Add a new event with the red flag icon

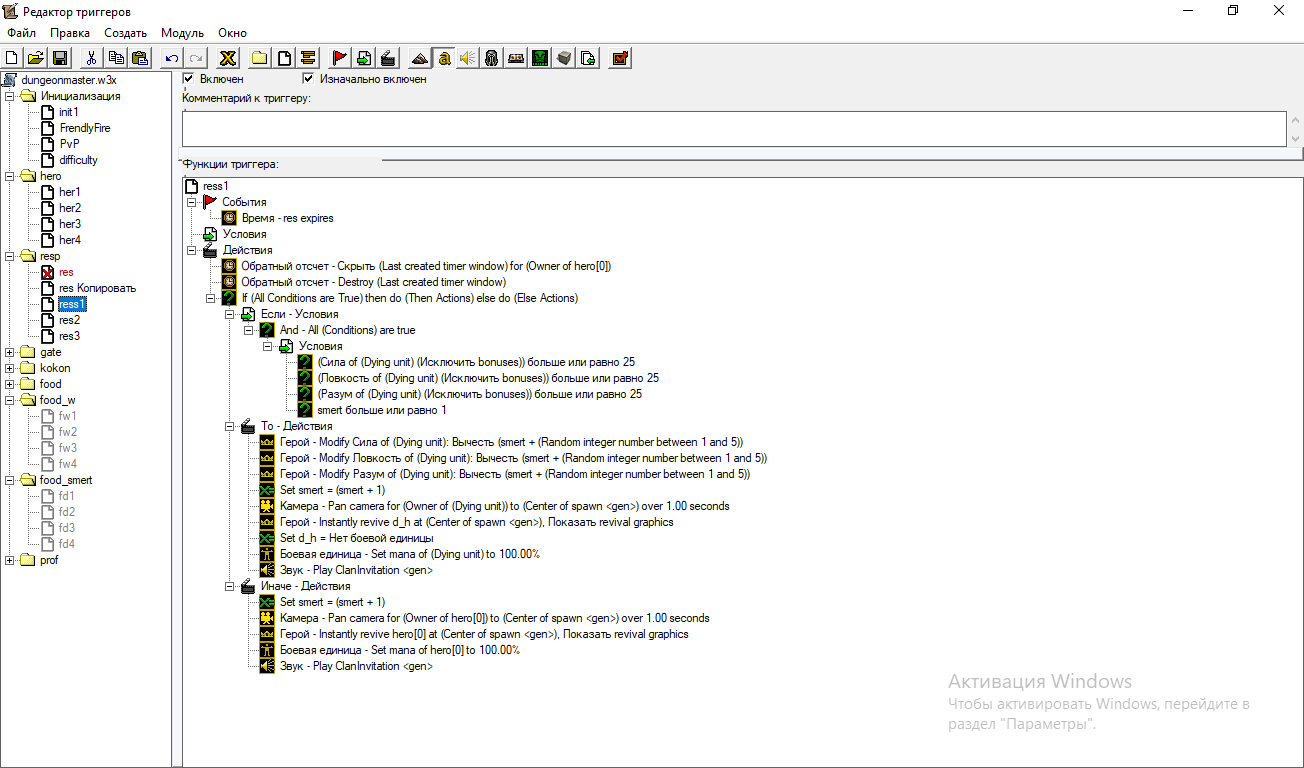tap(340, 58)
